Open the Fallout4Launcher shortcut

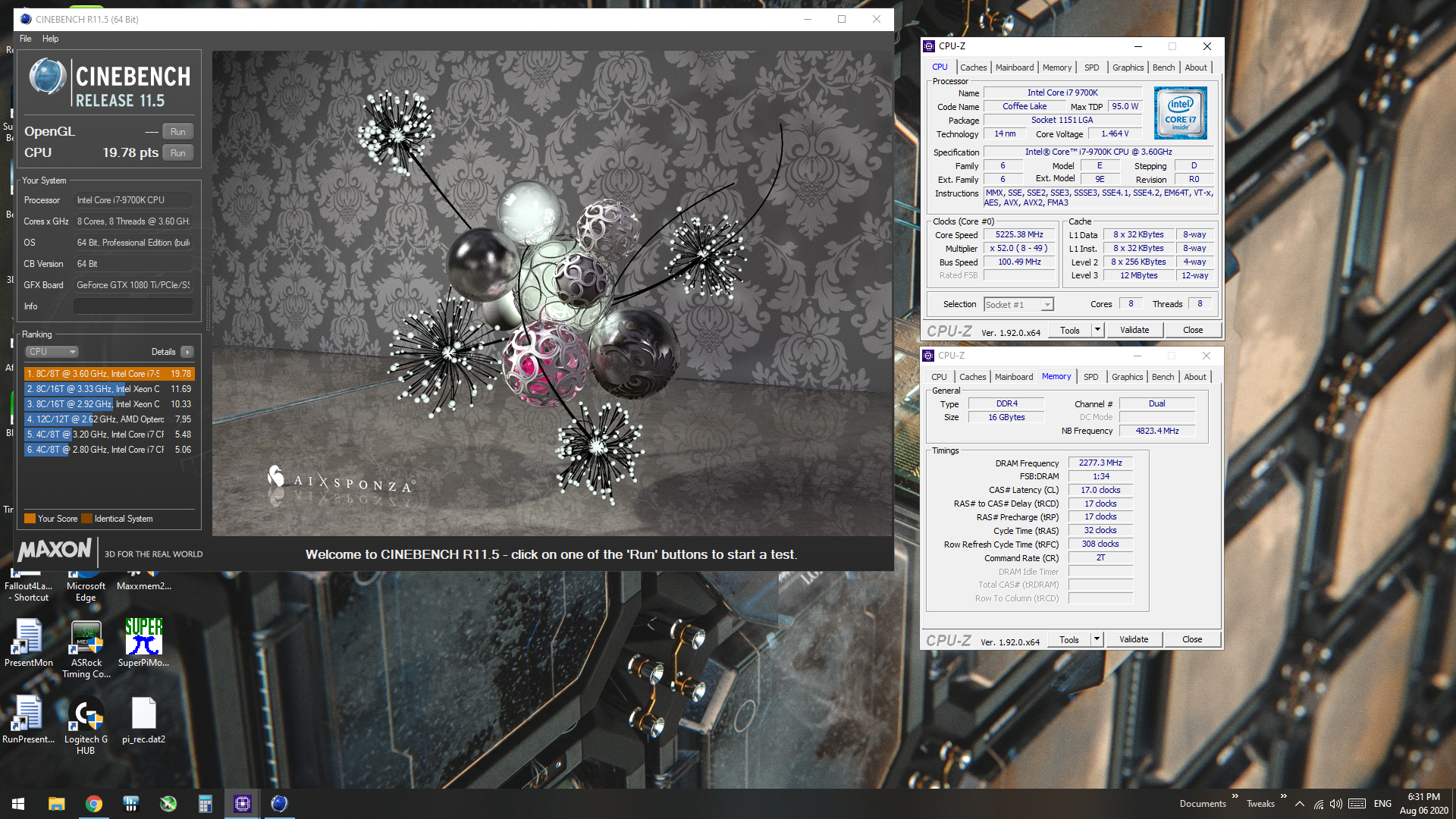[x=29, y=585]
